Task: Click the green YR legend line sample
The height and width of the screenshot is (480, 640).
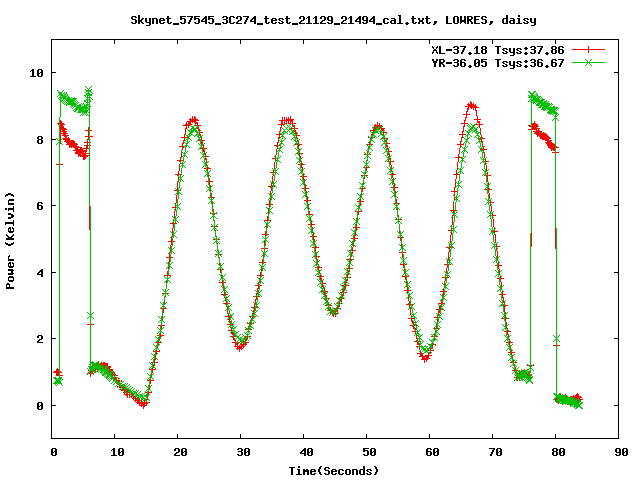Action: pos(588,62)
